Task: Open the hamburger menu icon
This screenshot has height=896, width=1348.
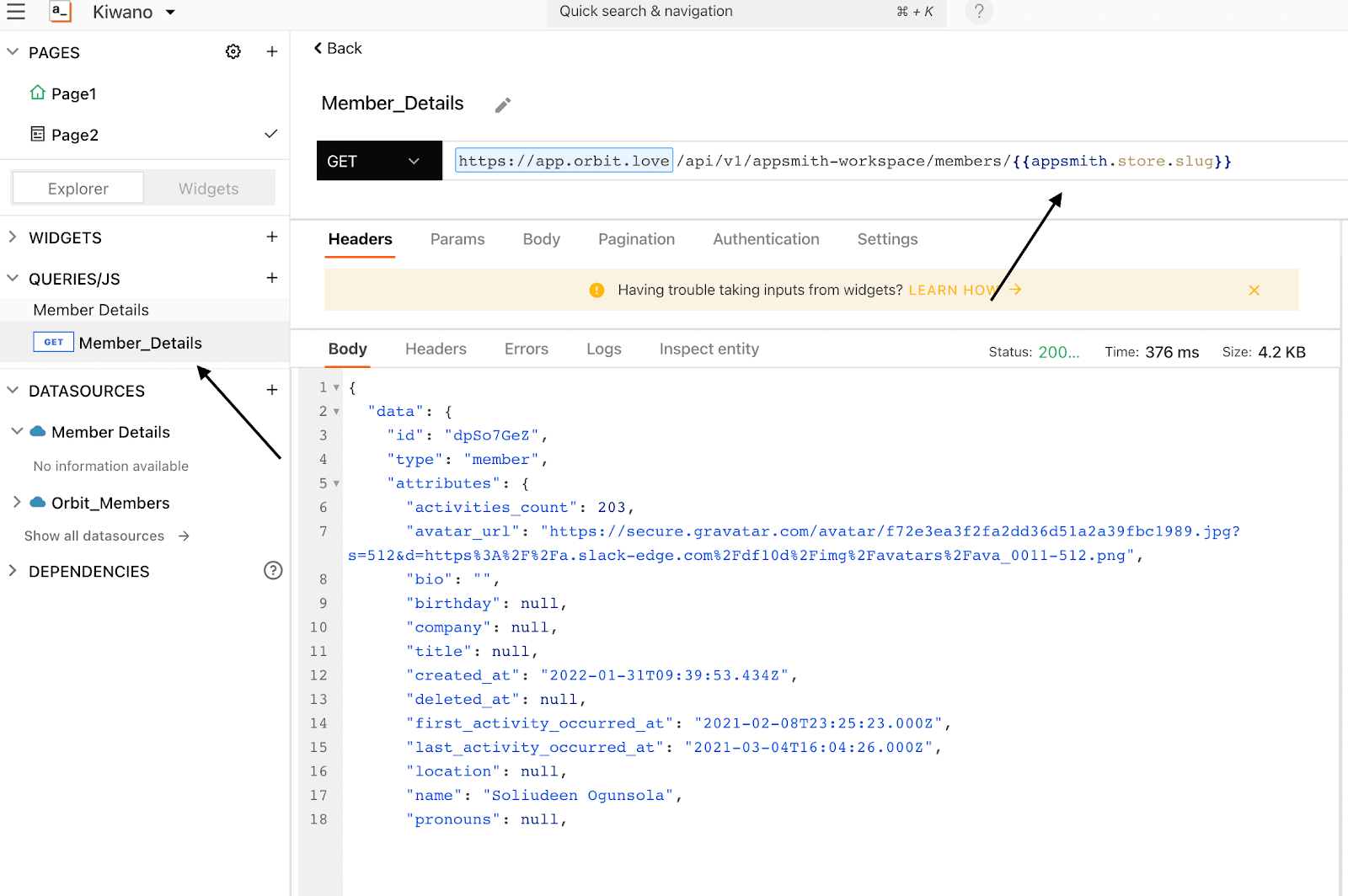Action: tap(16, 11)
